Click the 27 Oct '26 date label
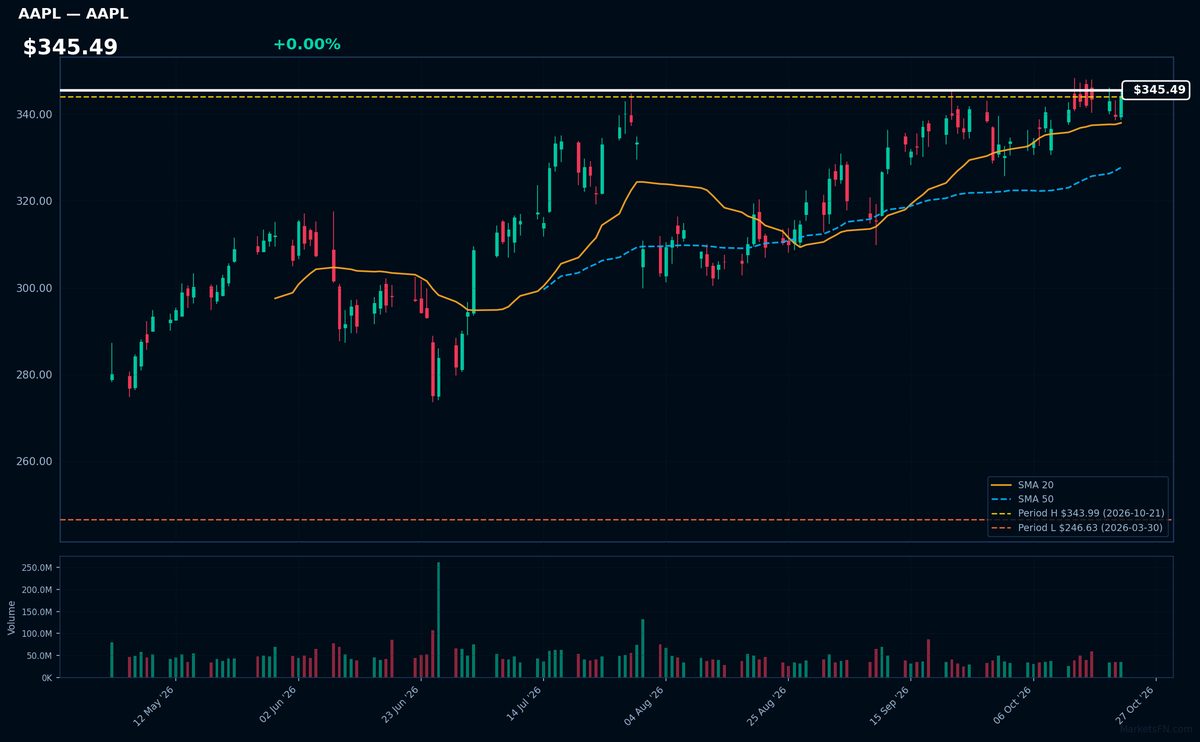This screenshot has height=742, width=1200. [x=1135, y=705]
